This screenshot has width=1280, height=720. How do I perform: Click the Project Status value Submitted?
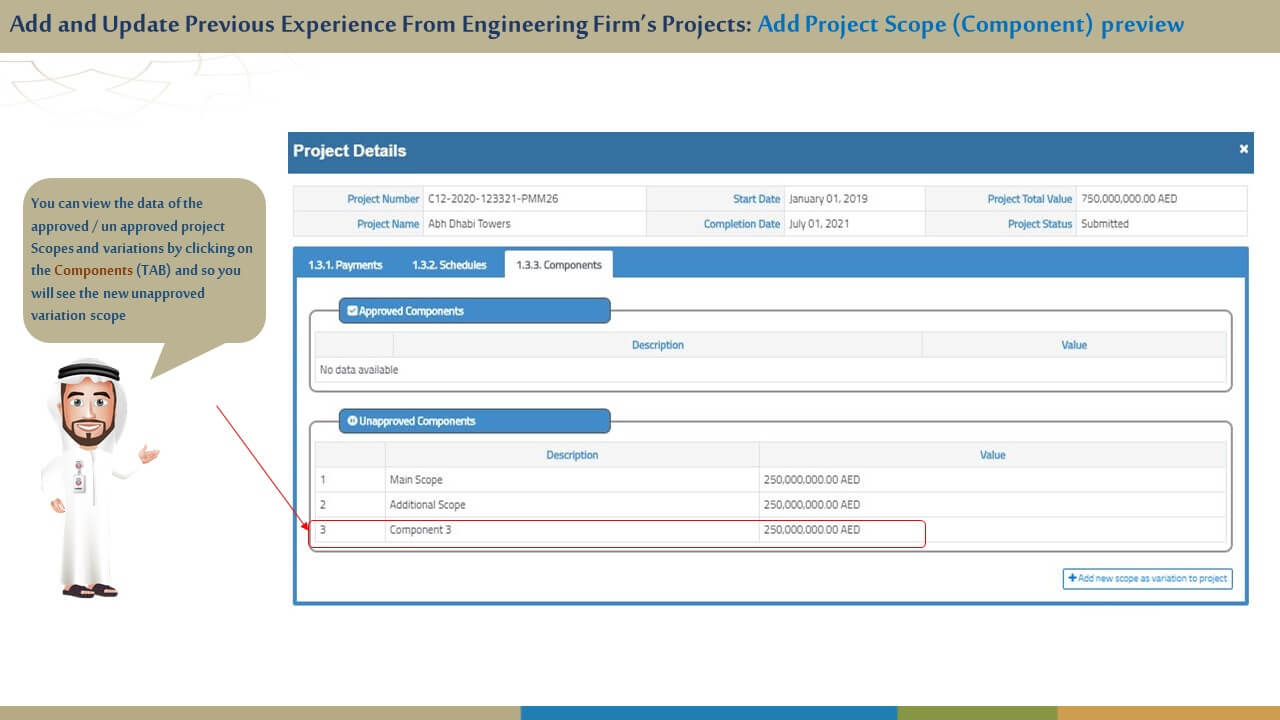[x=1105, y=224]
